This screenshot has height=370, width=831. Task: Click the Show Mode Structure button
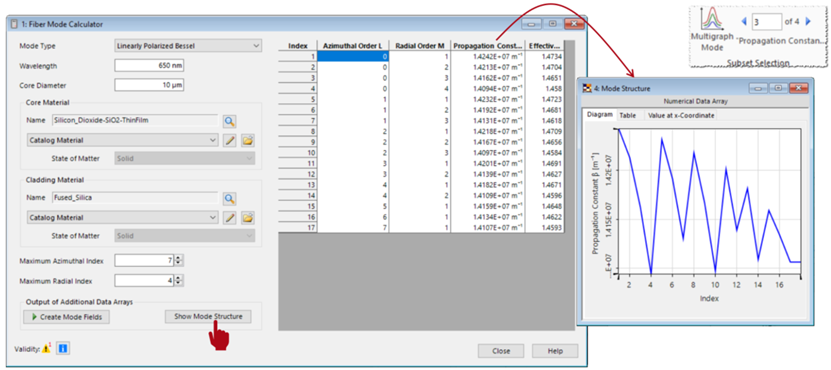tap(208, 316)
